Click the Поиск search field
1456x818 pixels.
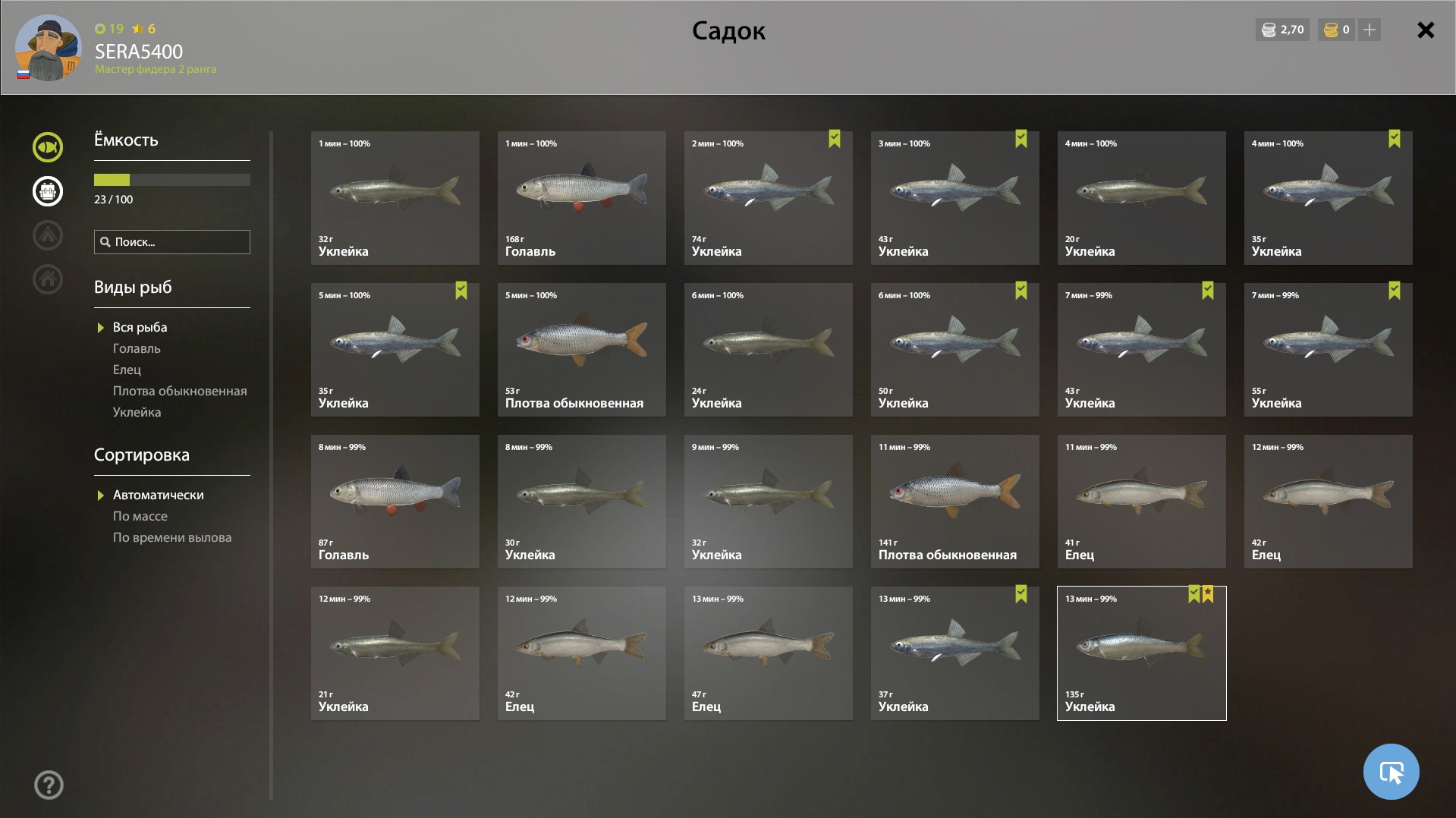click(172, 242)
